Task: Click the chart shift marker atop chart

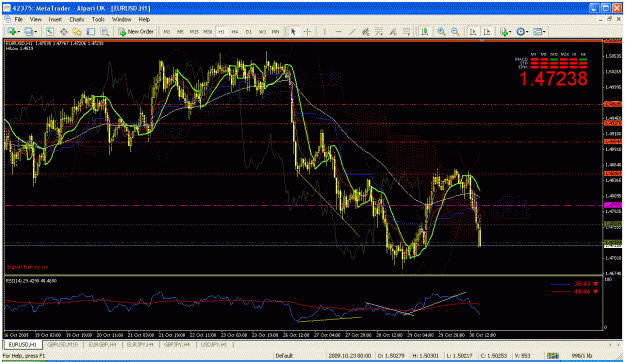Action: tap(482, 41)
